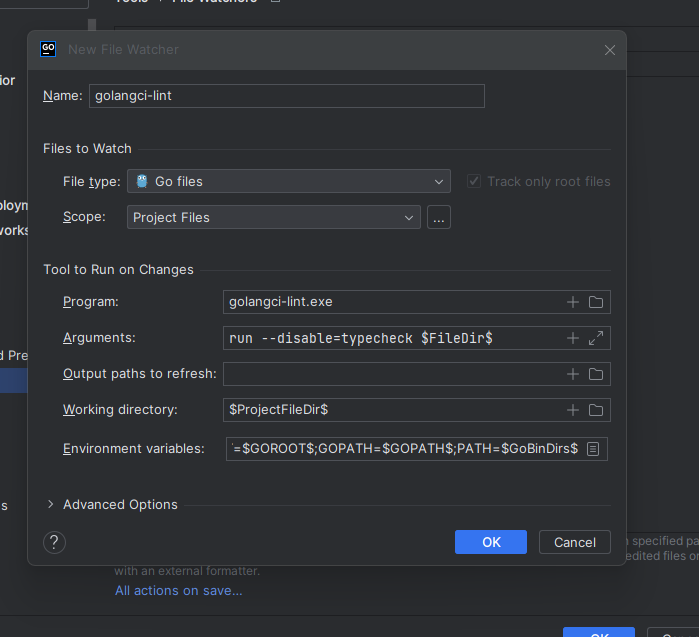Open the Scope dropdown showing Project Files

click(x=273, y=217)
